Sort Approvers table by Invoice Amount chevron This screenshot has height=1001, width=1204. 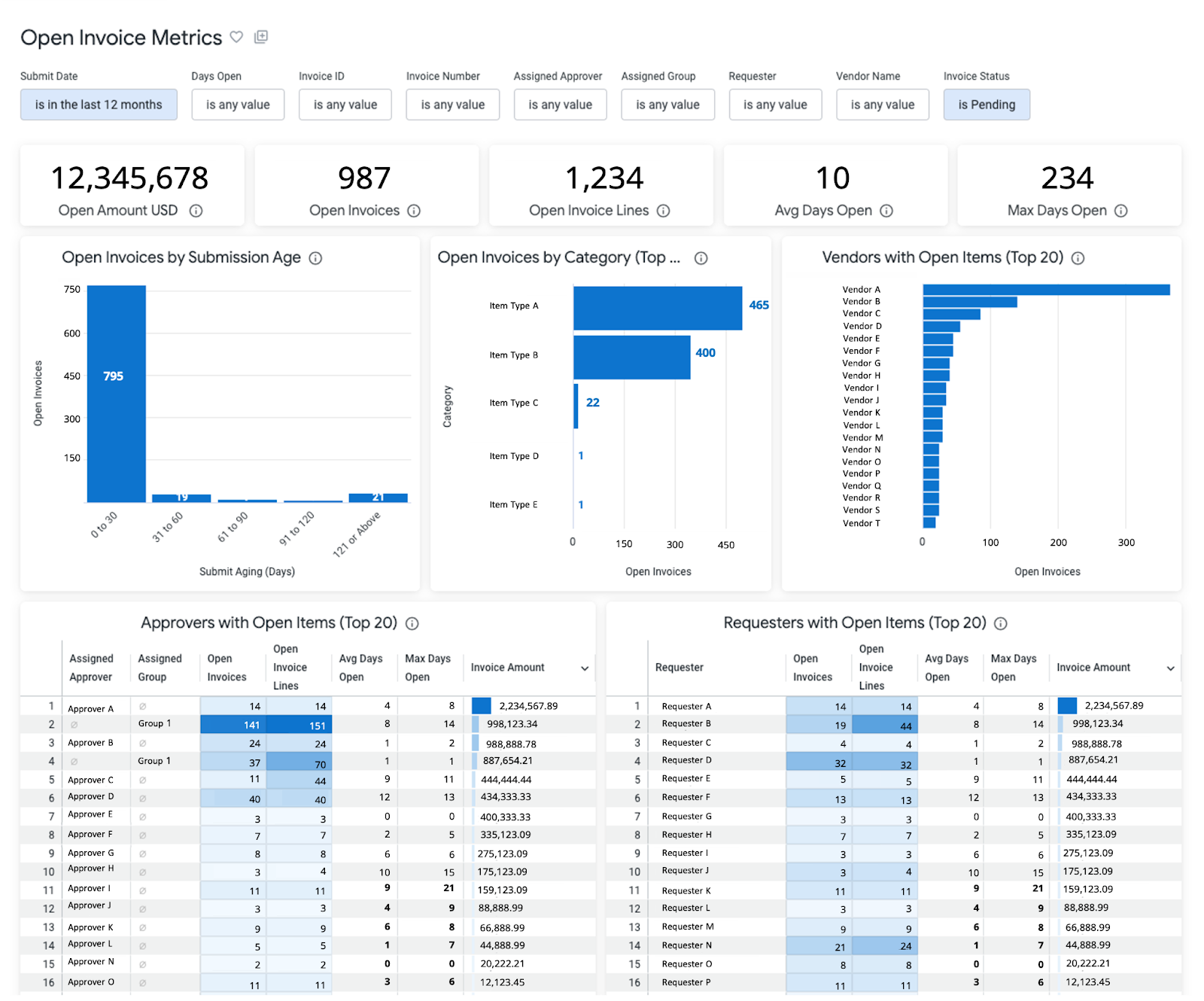(x=585, y=668)
